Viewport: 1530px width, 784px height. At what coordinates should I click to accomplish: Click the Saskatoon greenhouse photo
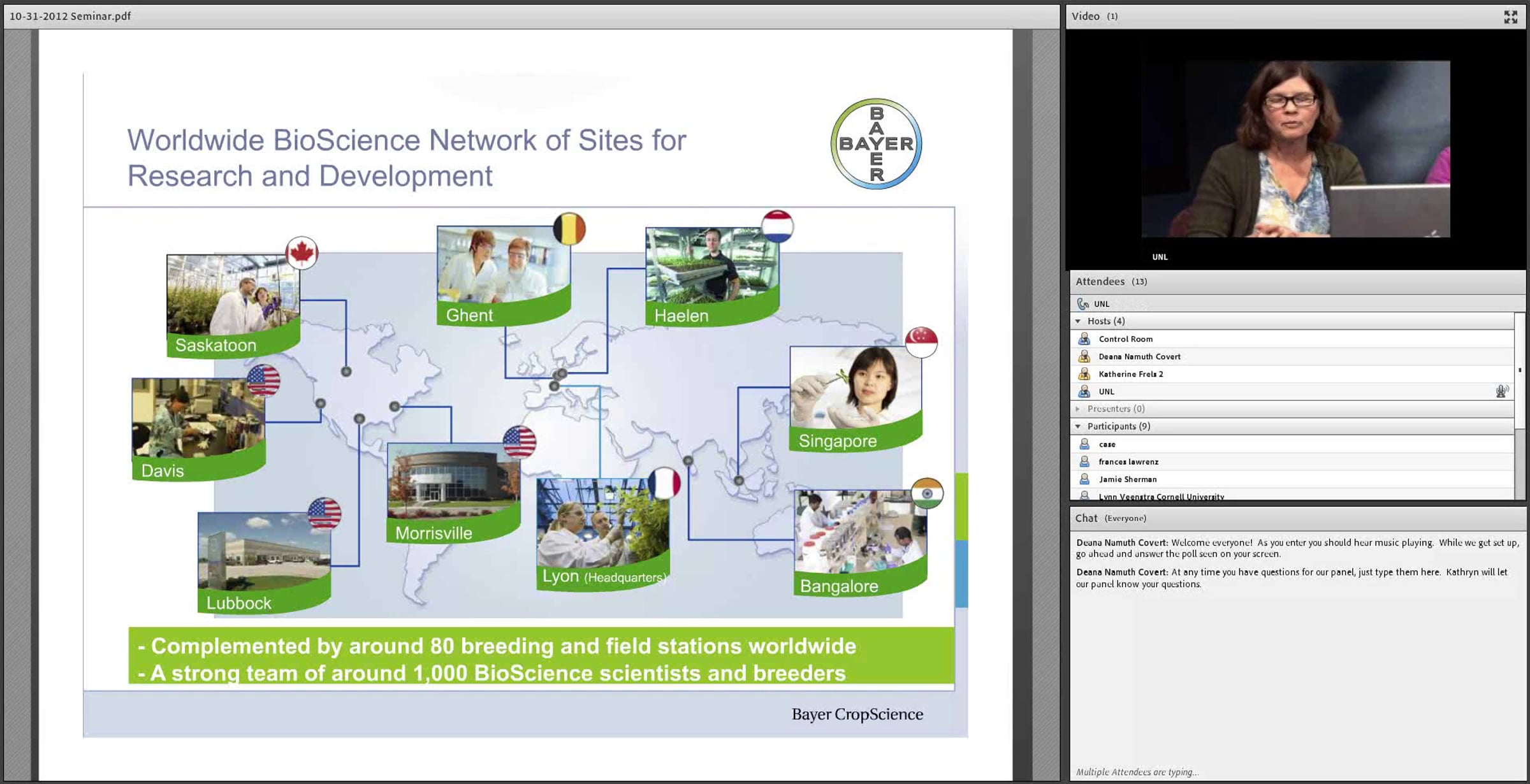(233, 294)
